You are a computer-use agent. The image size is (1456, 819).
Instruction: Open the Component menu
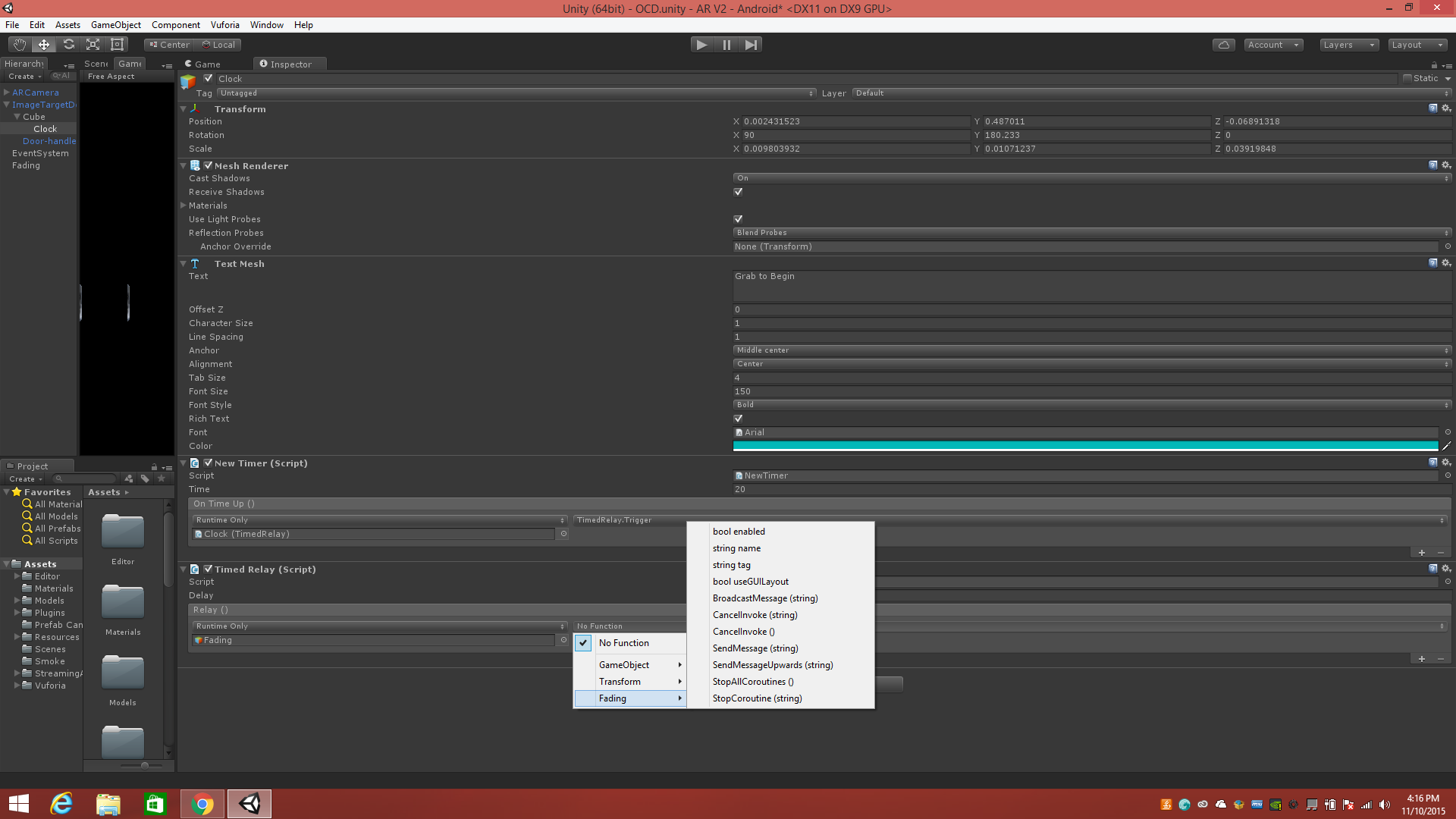click(x=176, y=25)
